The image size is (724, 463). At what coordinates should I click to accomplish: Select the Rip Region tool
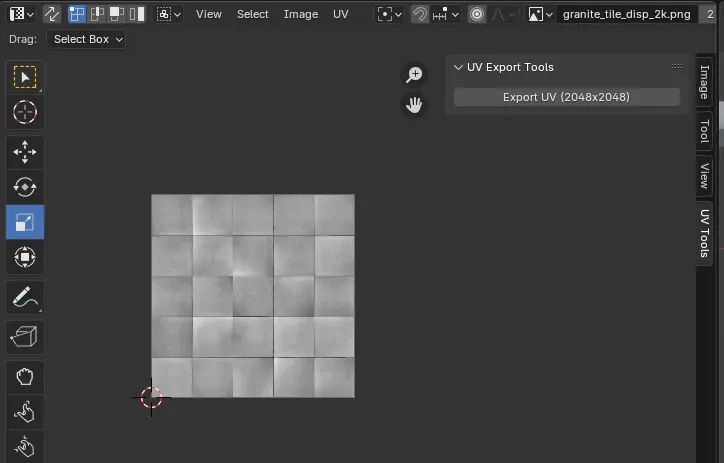pos(25,337)
